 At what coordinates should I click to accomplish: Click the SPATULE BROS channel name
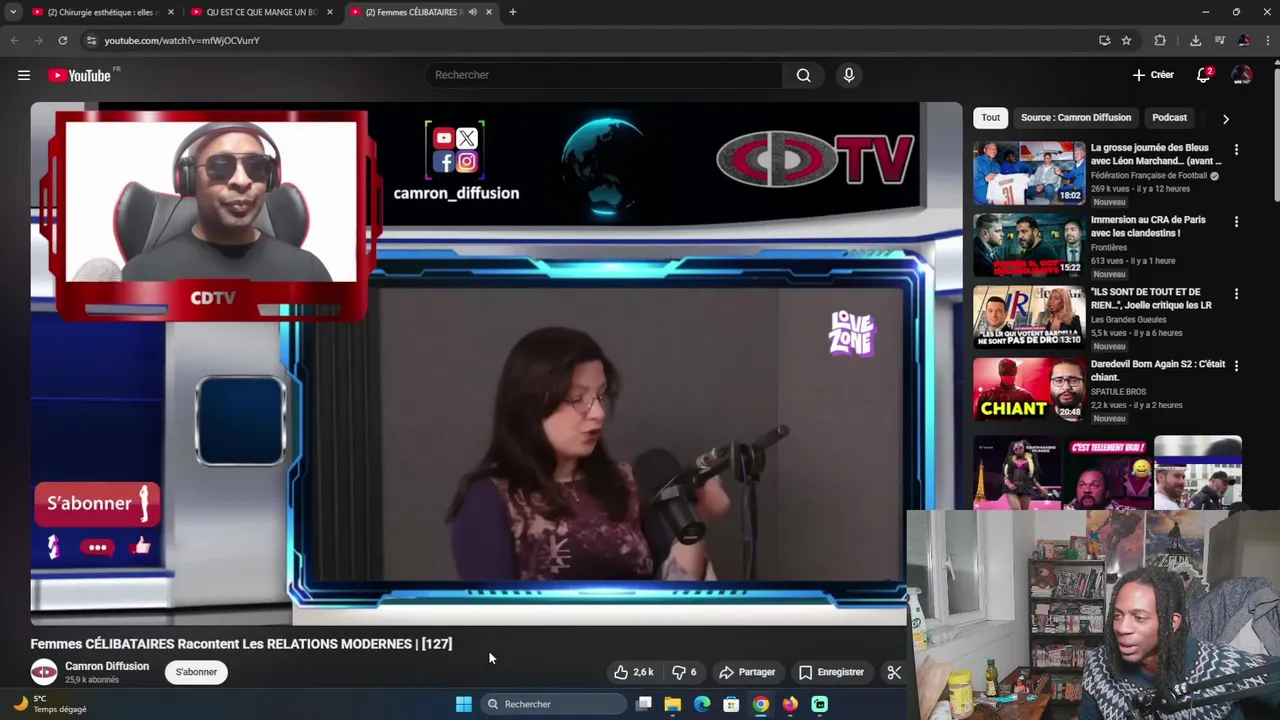point(1118,392)
